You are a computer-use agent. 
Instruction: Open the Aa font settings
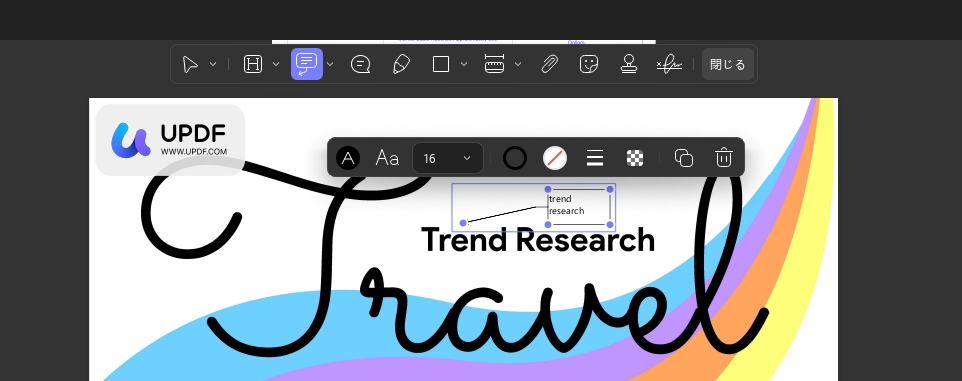387,158
